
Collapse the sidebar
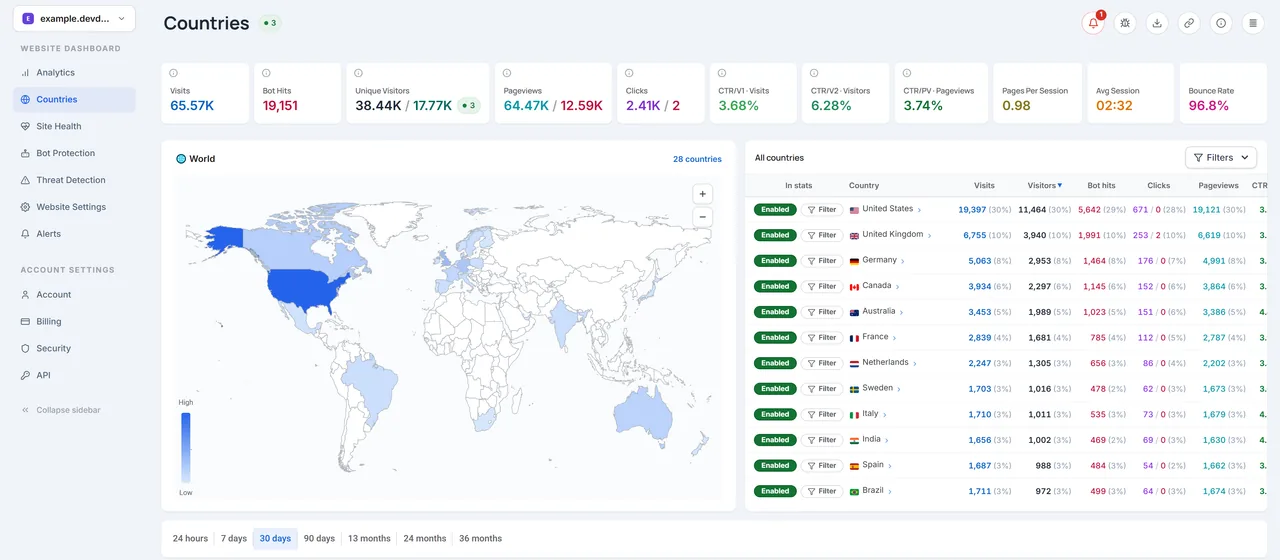click(x=61, y=410)
